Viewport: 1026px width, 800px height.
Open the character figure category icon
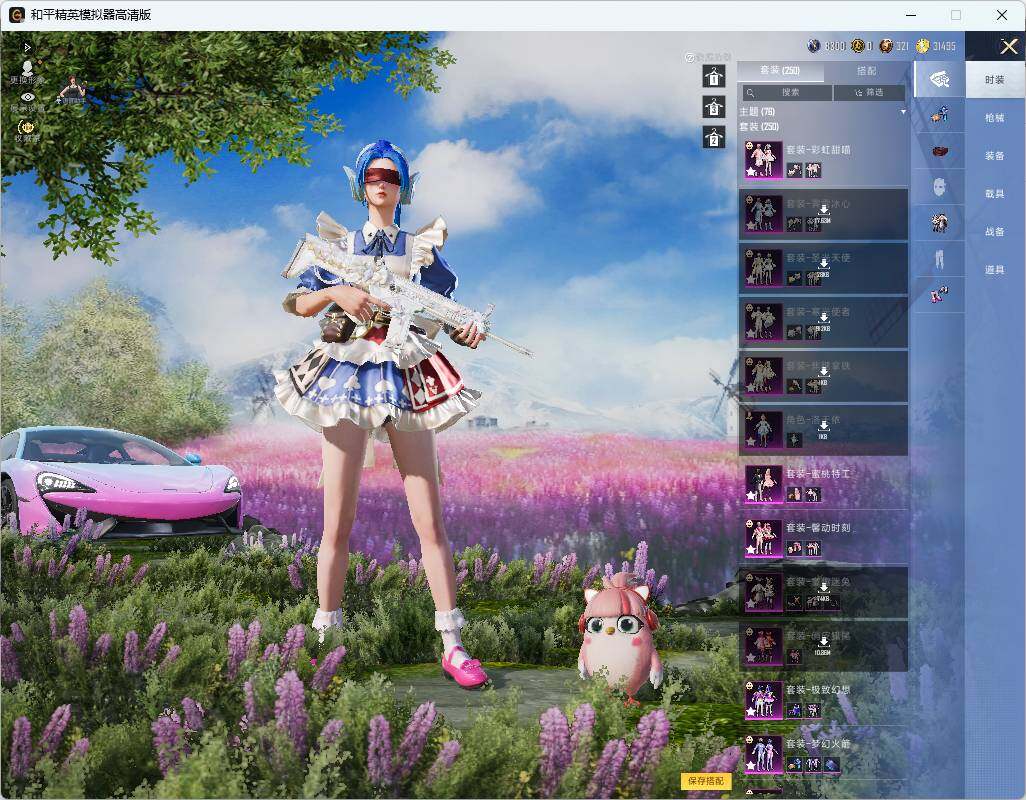pyautogui.click(x=939, y=223)
